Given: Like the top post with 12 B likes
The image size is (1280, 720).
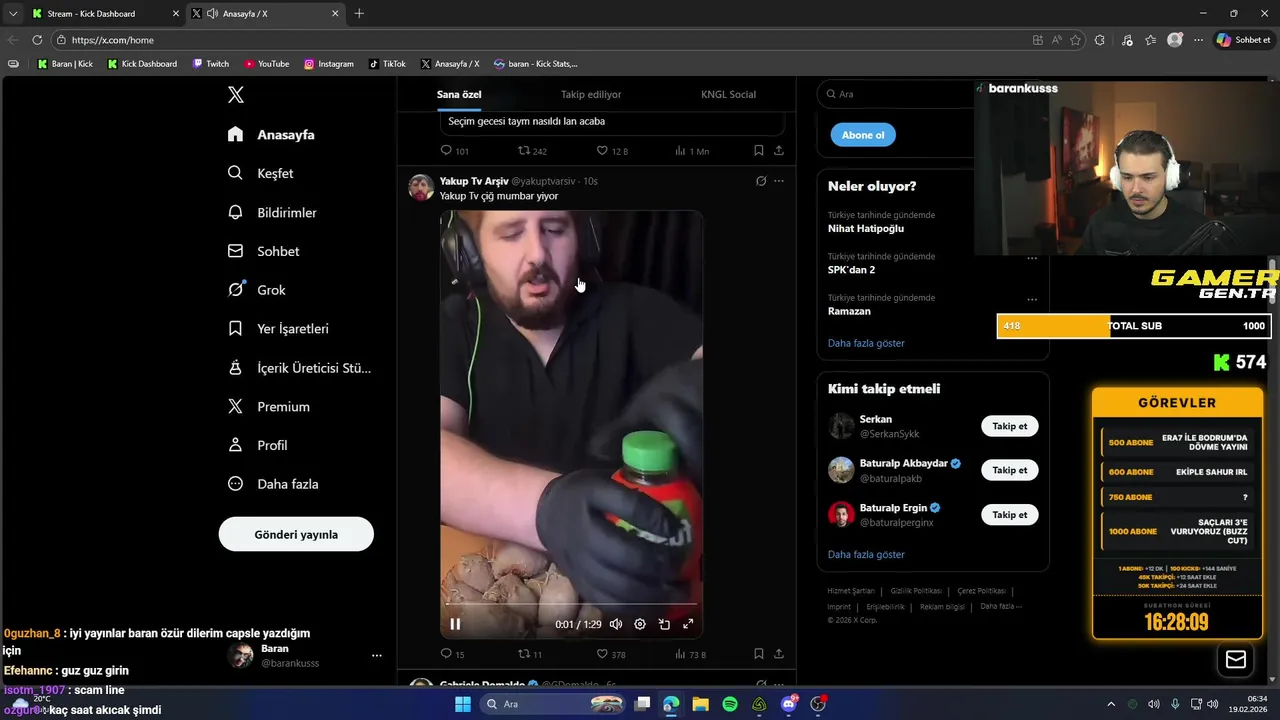Looking at the screenshot, I should (x=602, y=151).
